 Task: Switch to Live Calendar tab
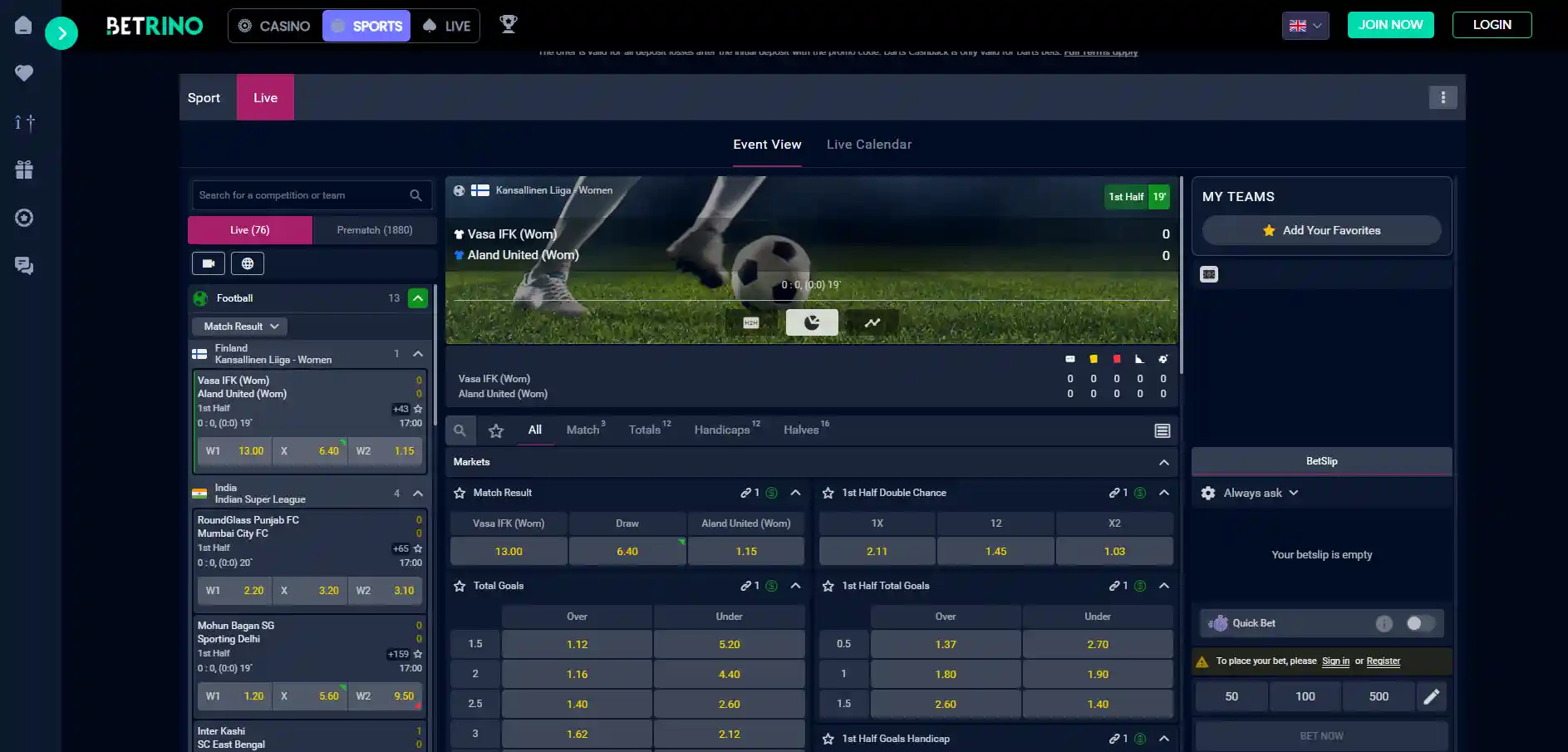tap(869, 145)
